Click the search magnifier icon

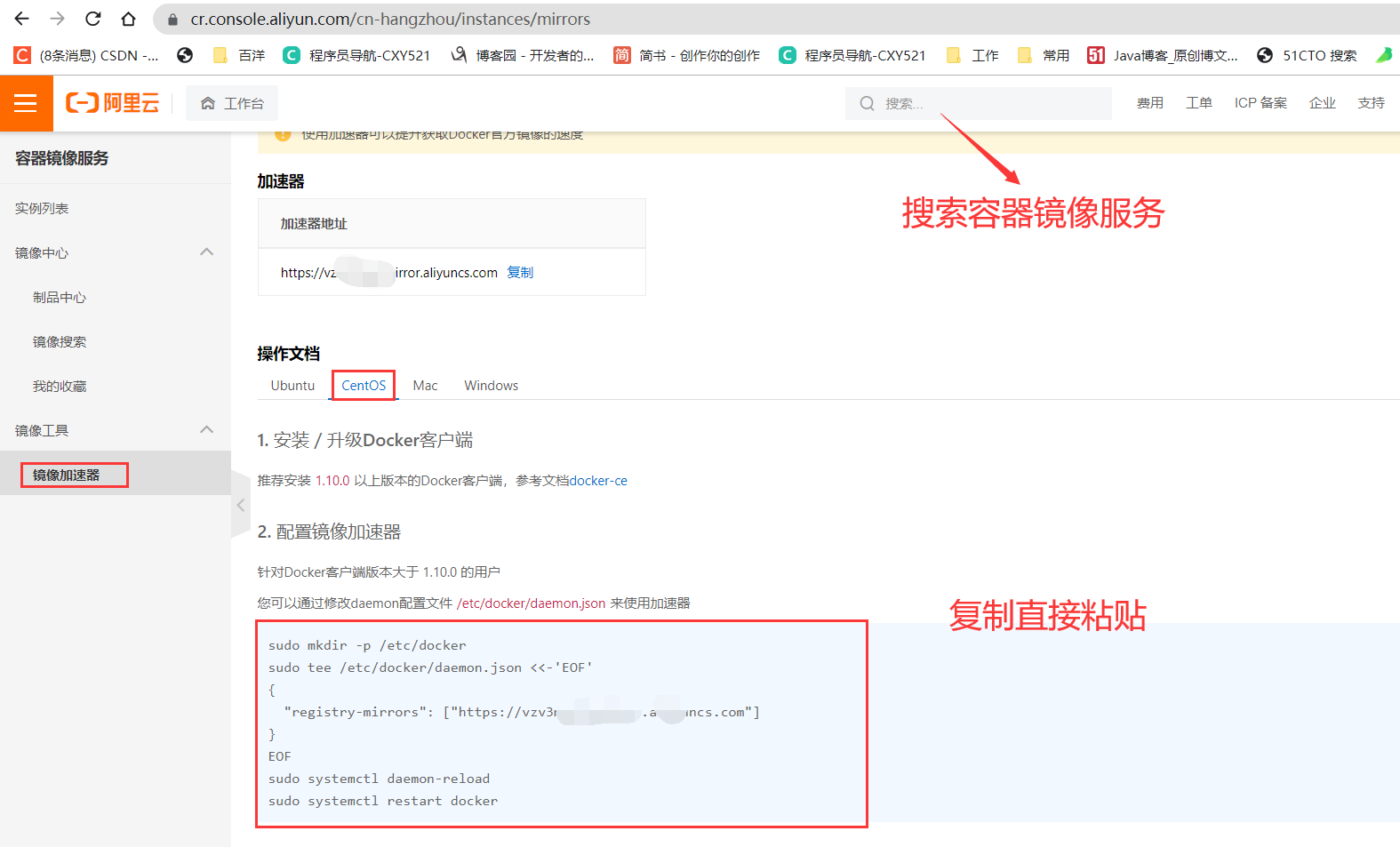click(x=867, y=103)
